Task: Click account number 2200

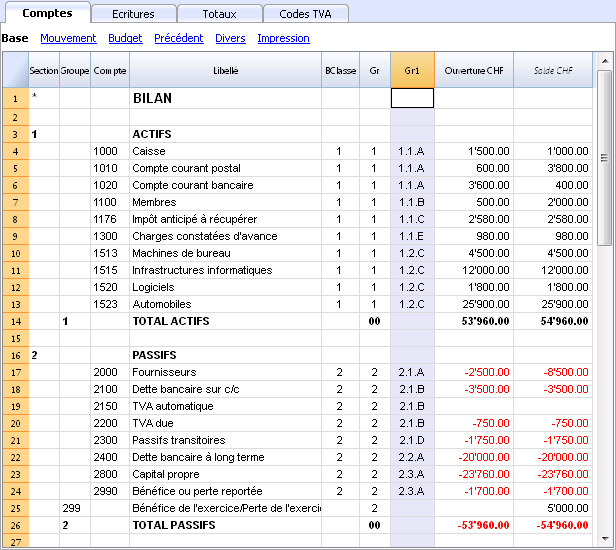Action: coord(105,423)
